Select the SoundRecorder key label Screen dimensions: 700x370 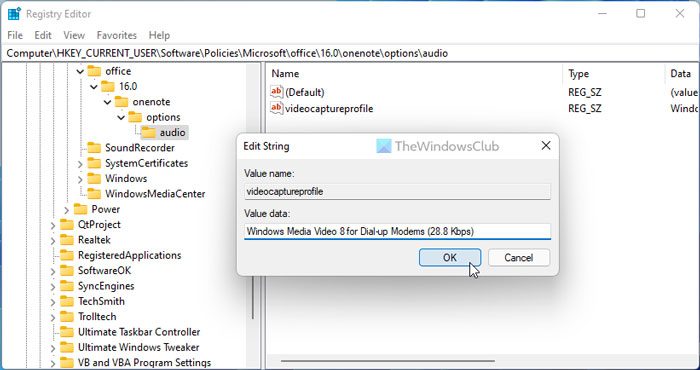(x=140, y=148)
